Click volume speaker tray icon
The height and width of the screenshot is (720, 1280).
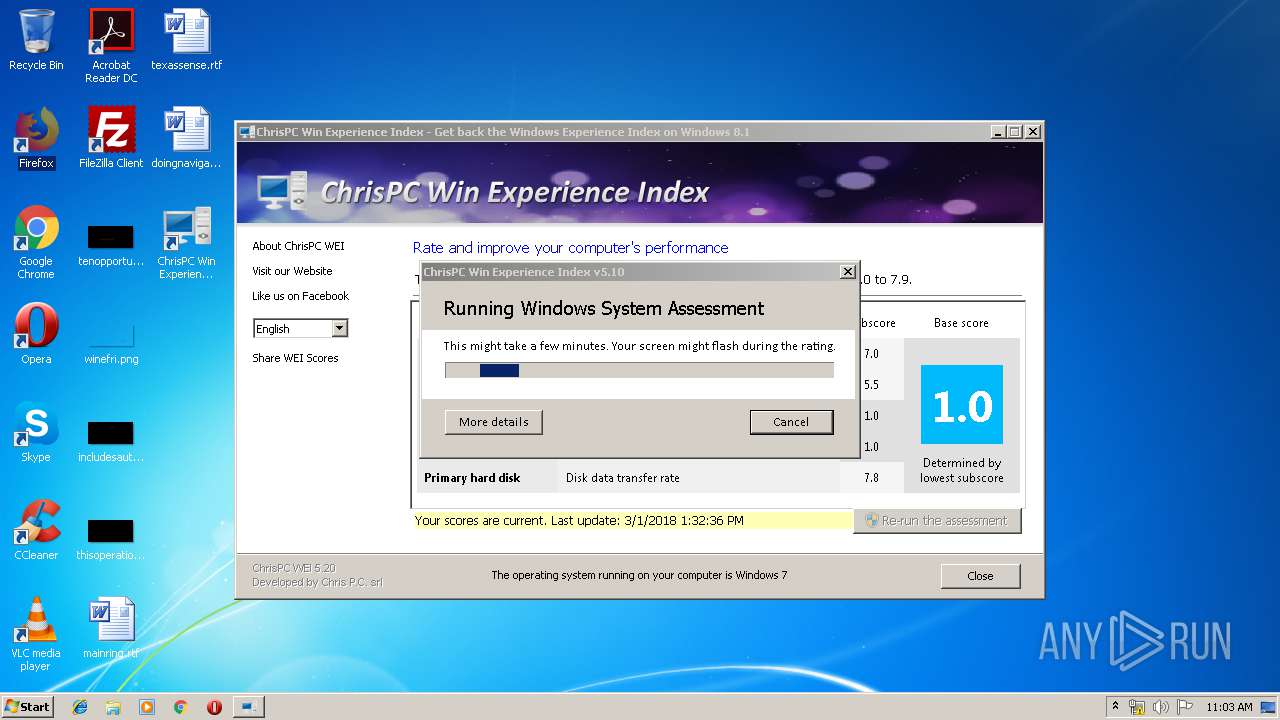[1161, 707]
